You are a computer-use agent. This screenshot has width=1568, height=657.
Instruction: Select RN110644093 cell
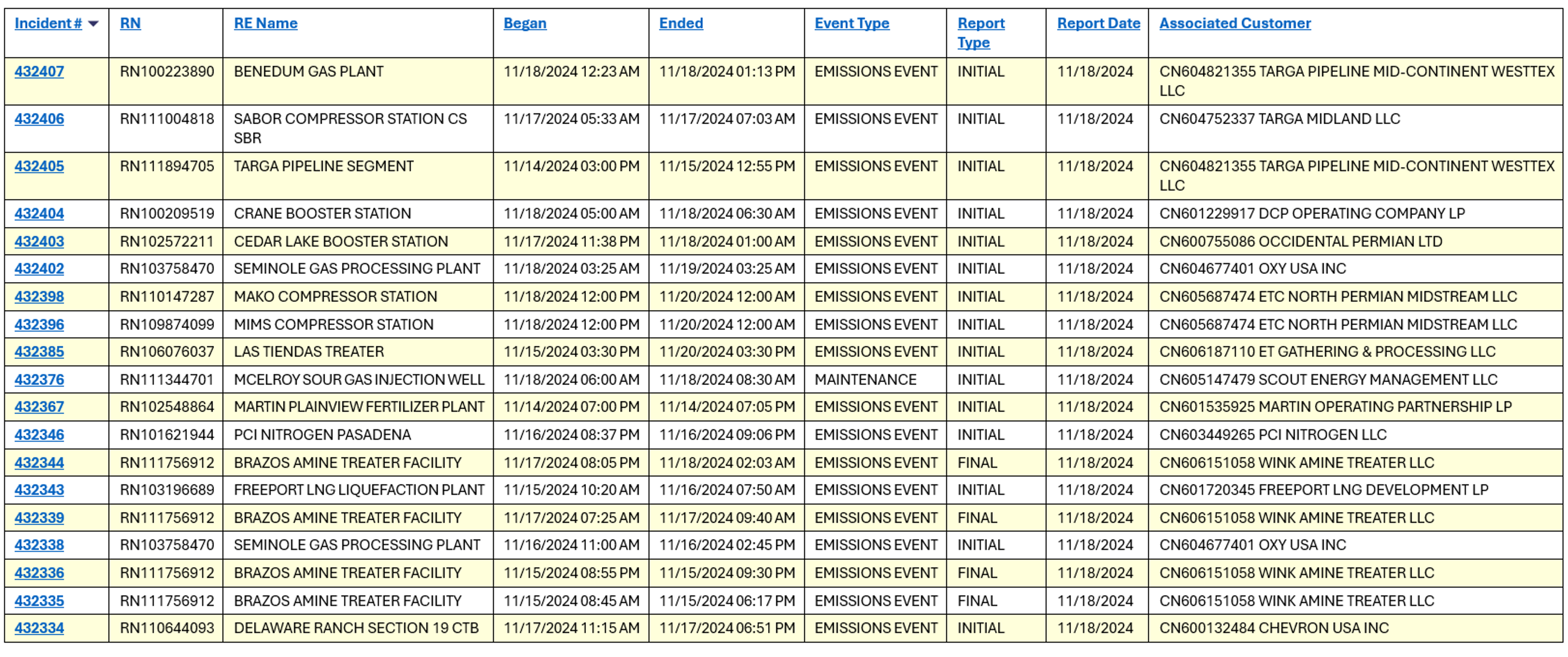(x=166, y=628)
